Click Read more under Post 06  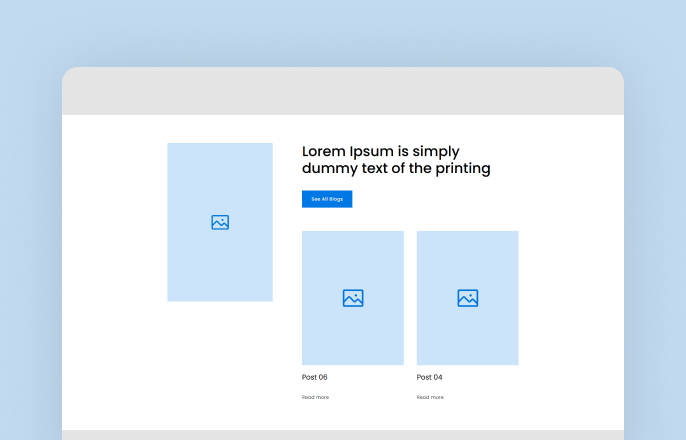click(x=315, y=397)
